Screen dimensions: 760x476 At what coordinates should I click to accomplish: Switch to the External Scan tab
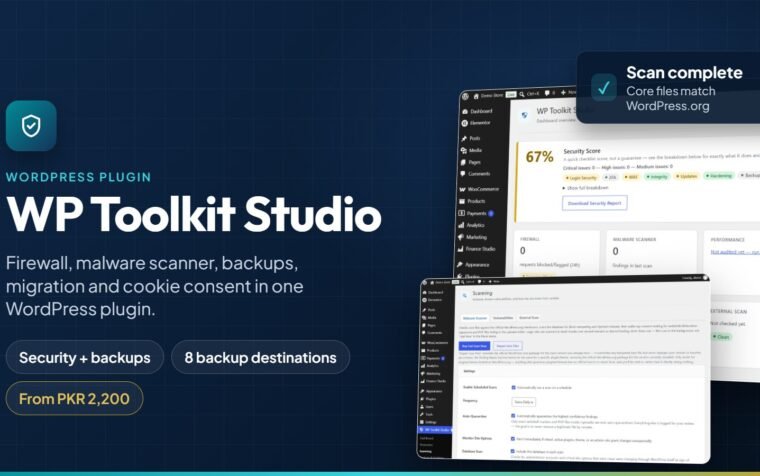click(x=529, y=317)
